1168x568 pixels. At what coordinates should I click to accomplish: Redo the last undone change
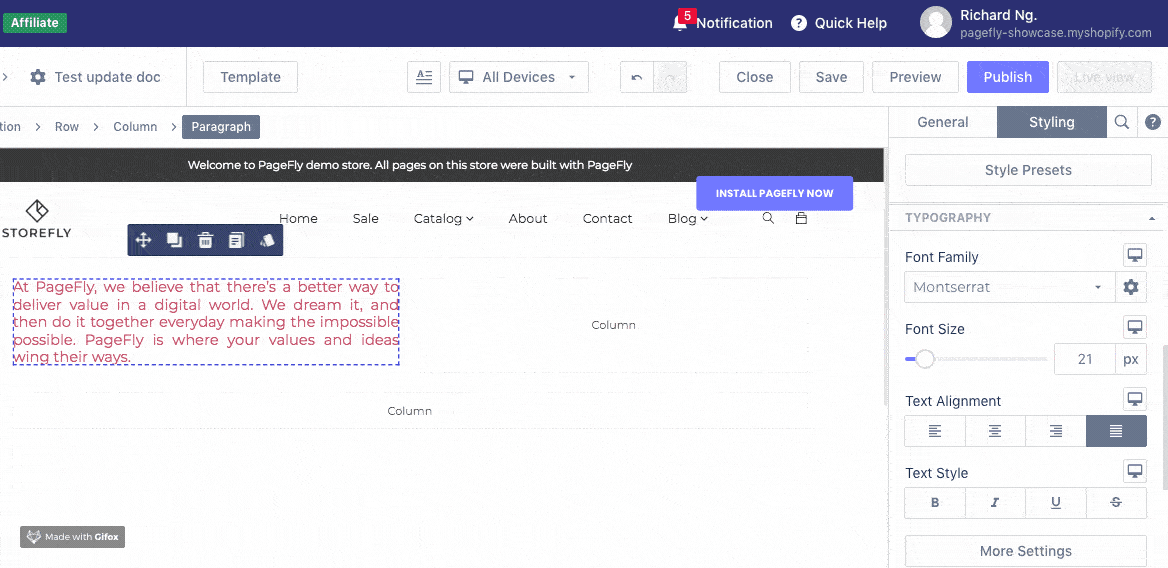pyautogui.click(x=670, y=77)
